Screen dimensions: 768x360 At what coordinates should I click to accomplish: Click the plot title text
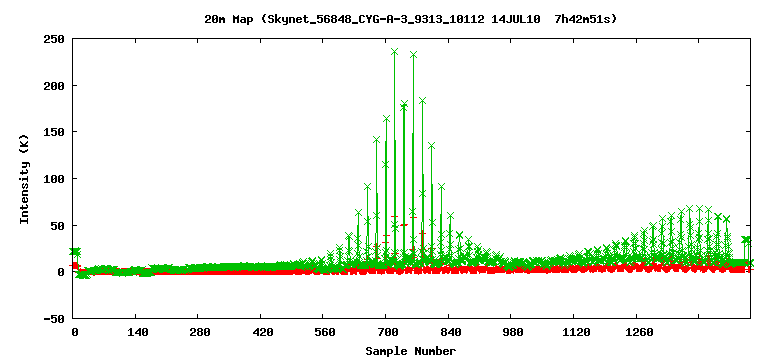[x=410, y=20]
